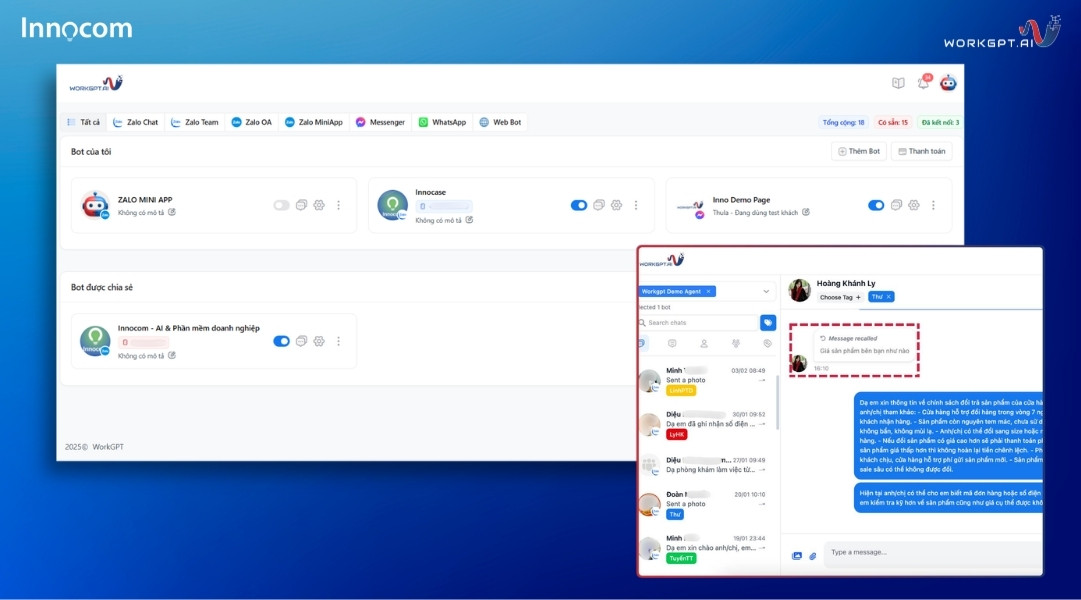Open the notifications bell icon
Screen dimensions: 1081x600
click(923, 83)
